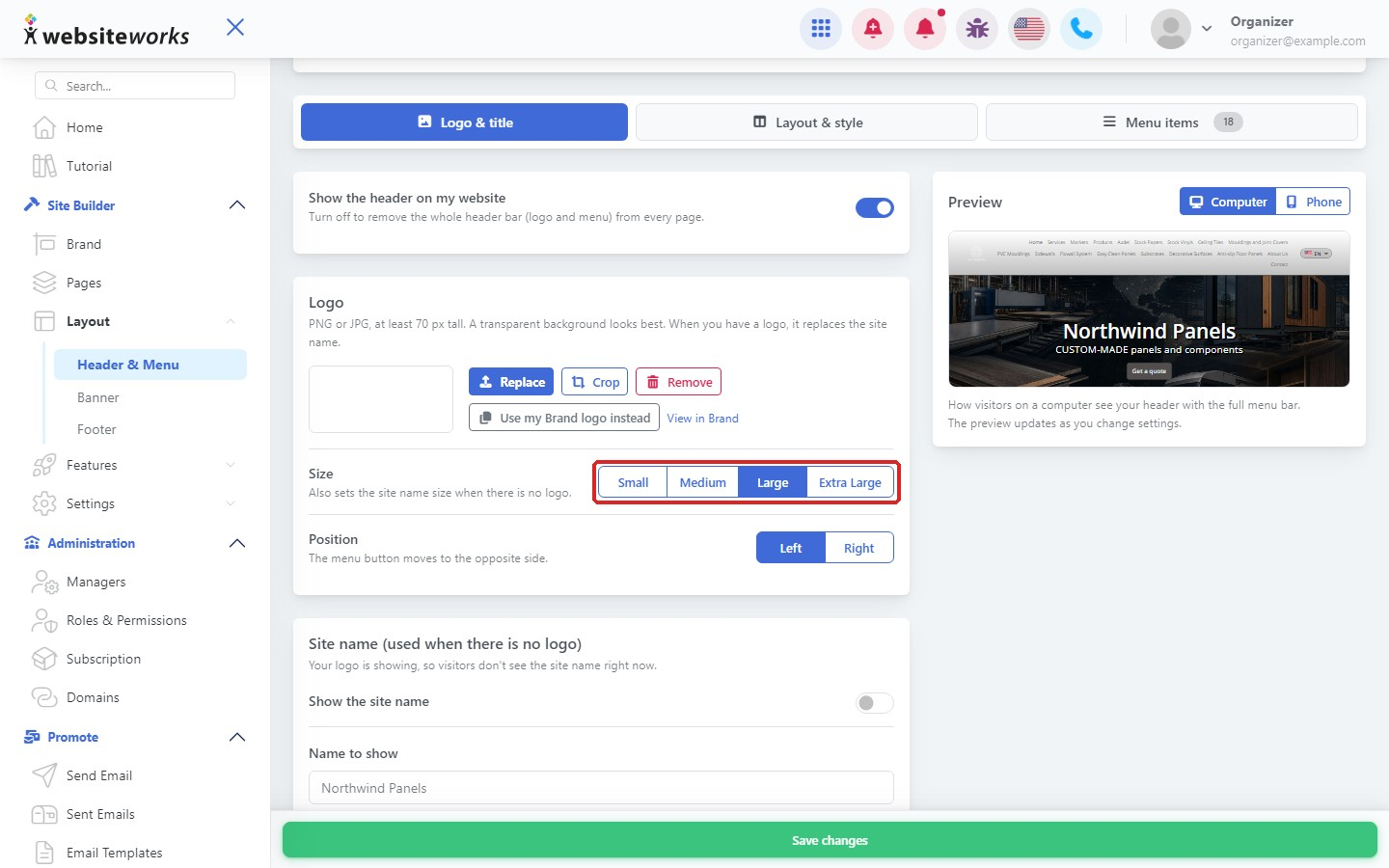Click the US flag language icon
1389x868 pixels.
(1029, 29)
